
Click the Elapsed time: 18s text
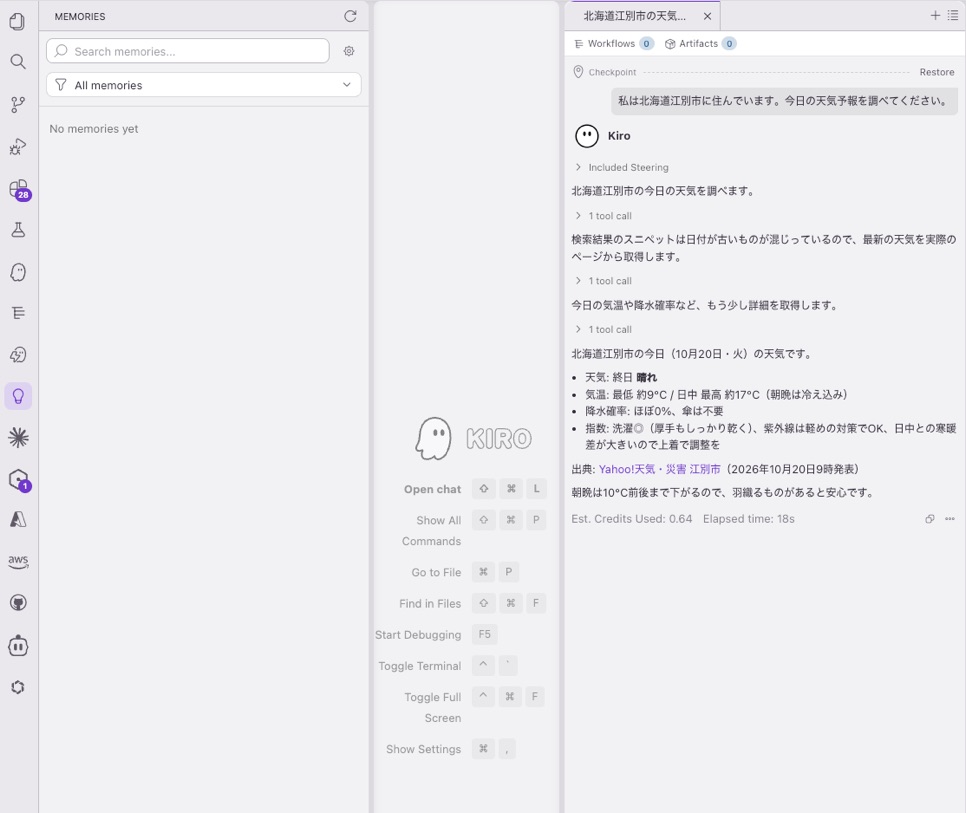749,519
